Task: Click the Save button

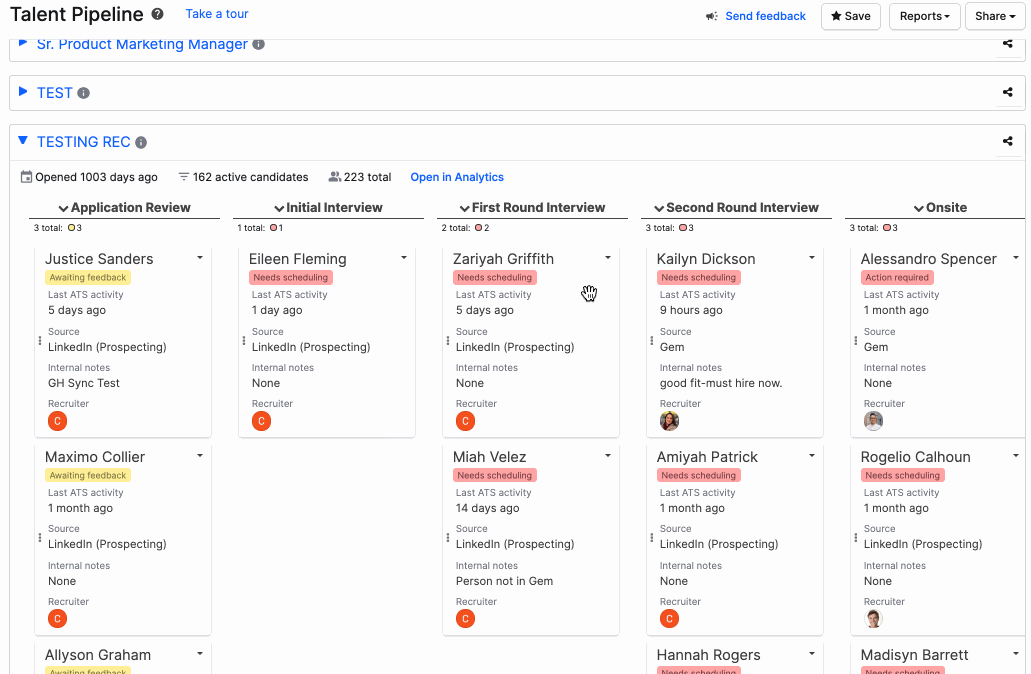Action: (x=850, y=16)
